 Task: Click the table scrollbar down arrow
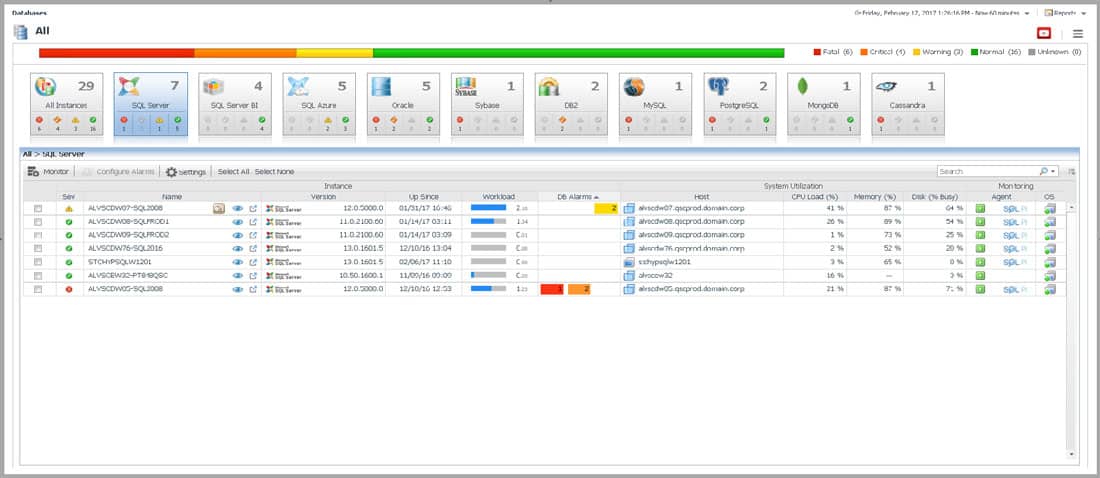1071,455
